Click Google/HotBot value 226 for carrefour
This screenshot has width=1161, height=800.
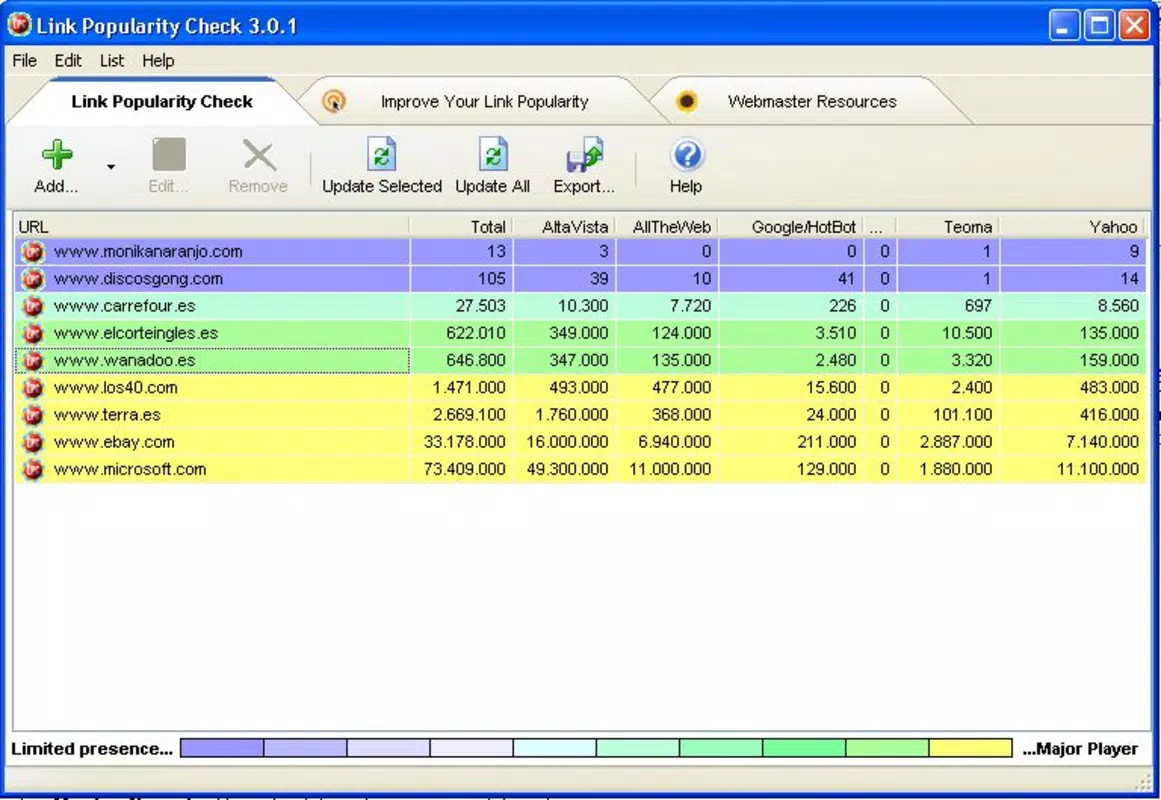click(x=843, y=306)
